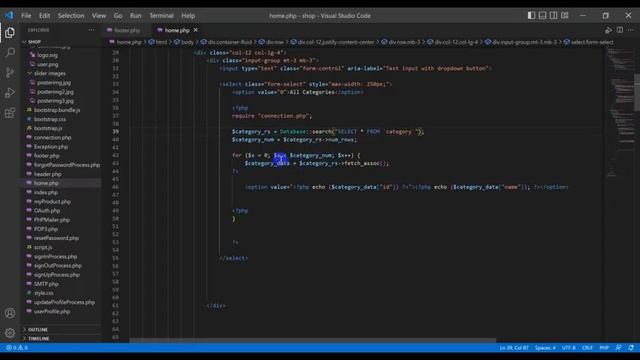Toggle the bottom panel layout icon
Viewport: 640px width, 360px height.
542,16
